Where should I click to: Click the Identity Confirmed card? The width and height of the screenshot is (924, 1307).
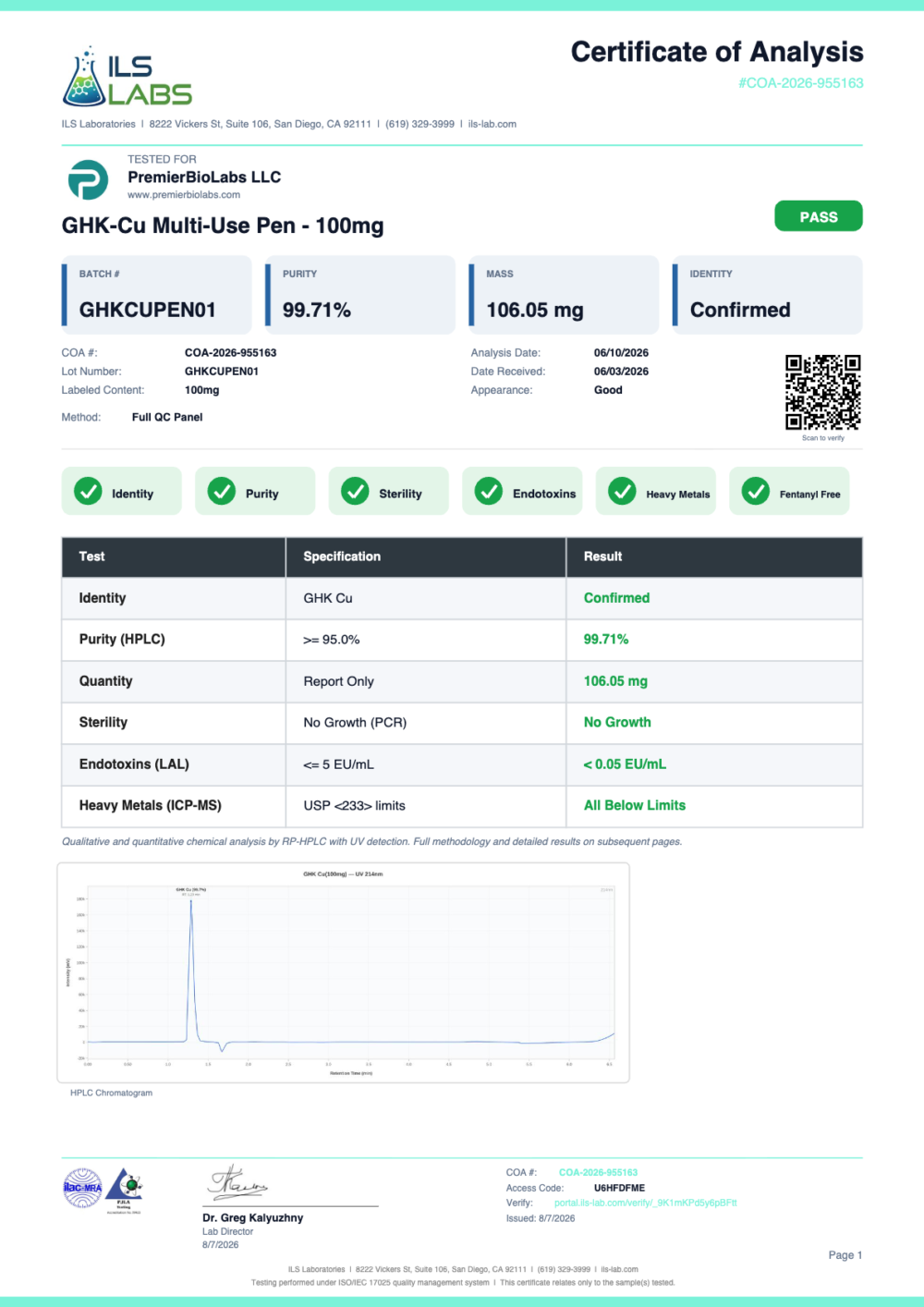point(768,295)
